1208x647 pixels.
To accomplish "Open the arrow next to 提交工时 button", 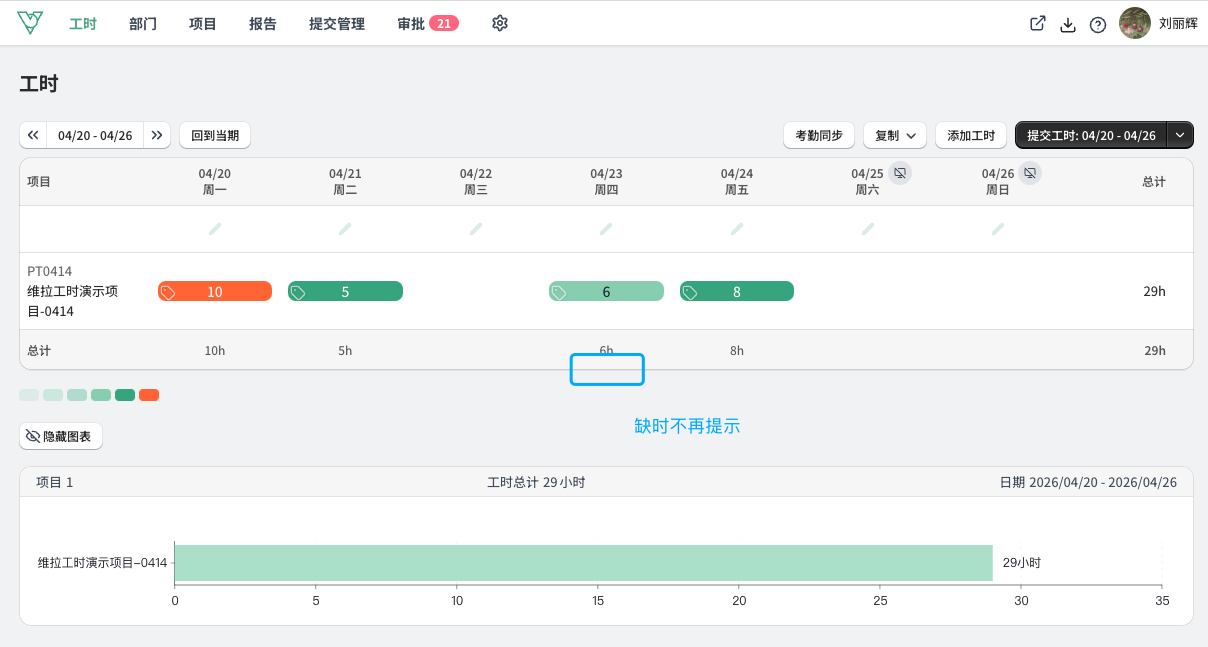I will click(1180, 135).
